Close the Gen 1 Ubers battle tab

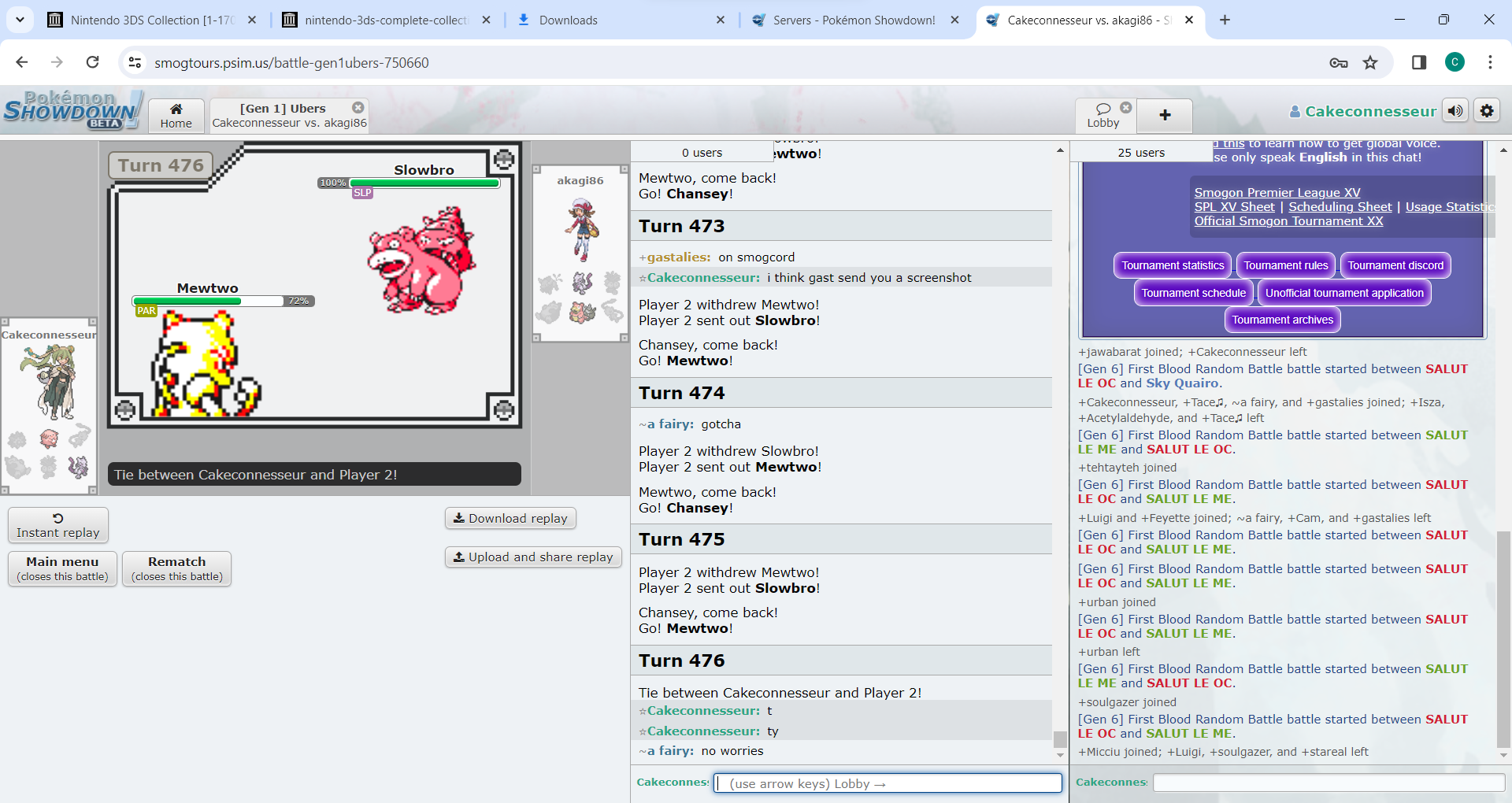pyautogui.click(x=358, y=107)
